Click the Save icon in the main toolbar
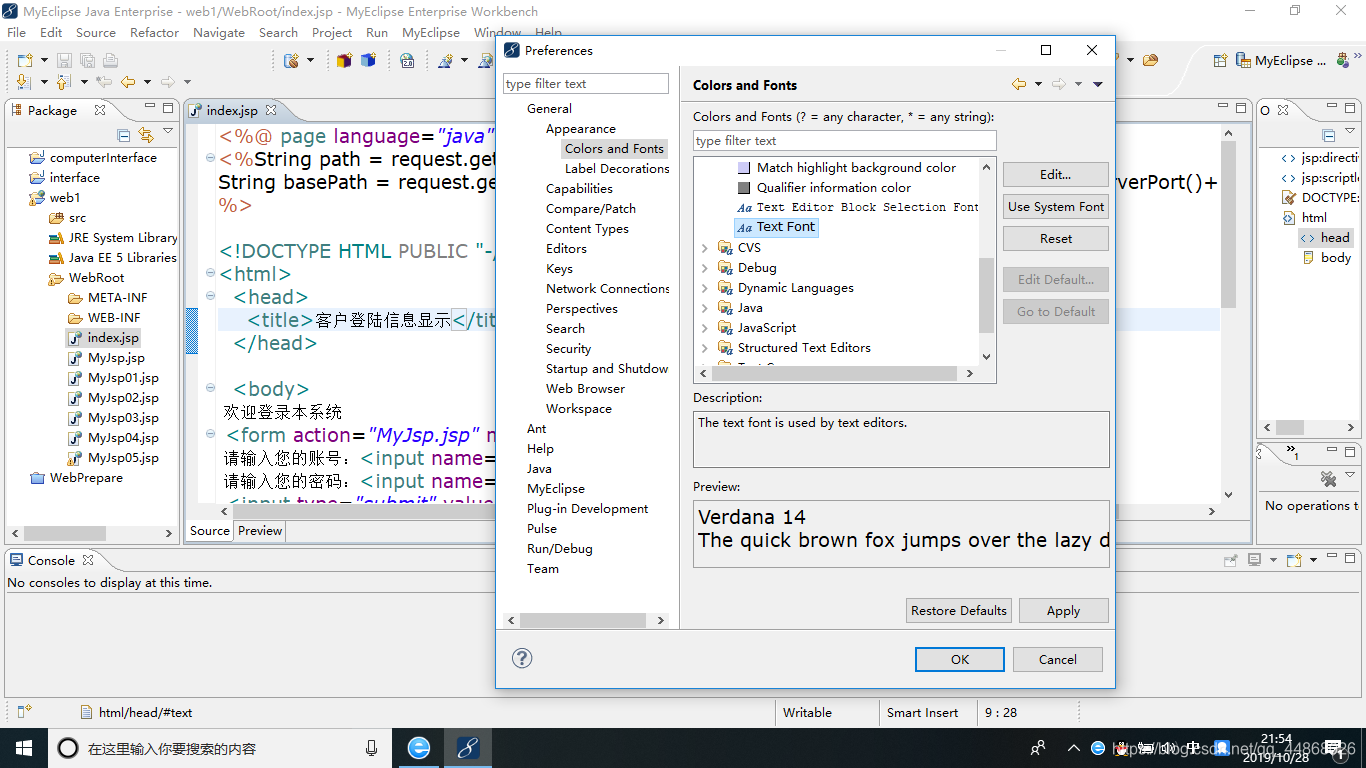This screenshot has width=1366, height=768. pyautogui.click(x=63, y=61)
